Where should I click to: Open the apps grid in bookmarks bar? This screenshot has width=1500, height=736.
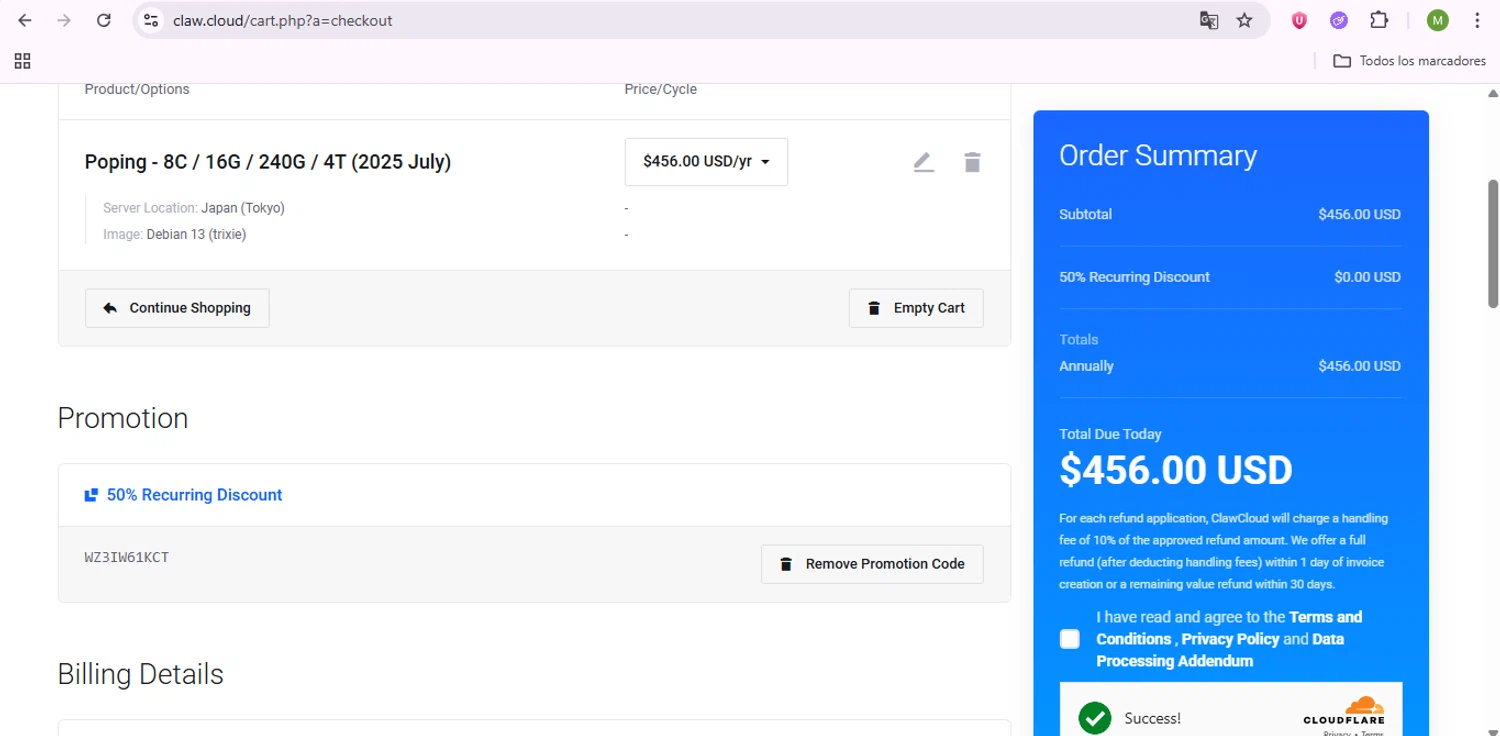(22, 61)
